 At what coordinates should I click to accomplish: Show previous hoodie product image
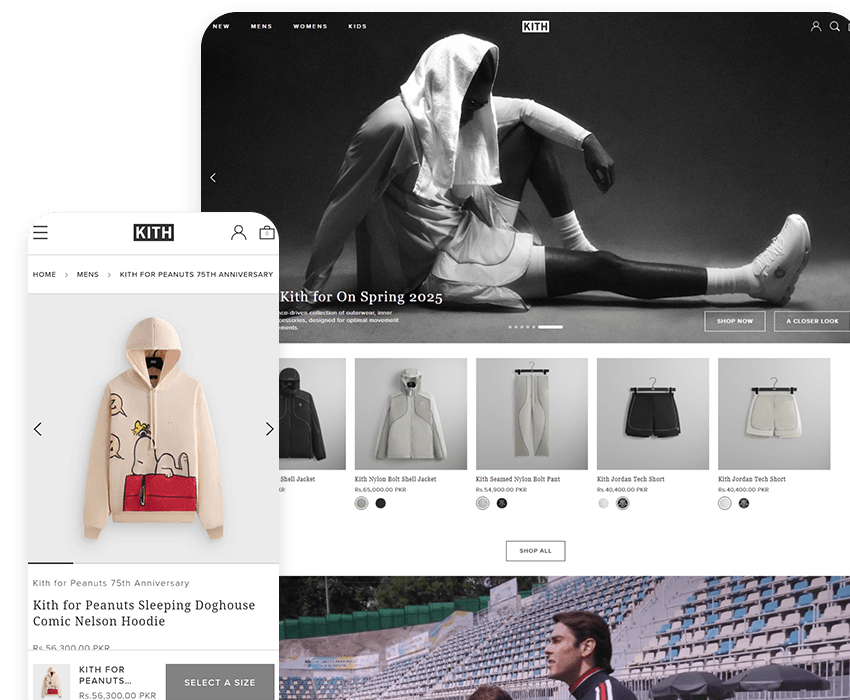(x=38, y=429)
